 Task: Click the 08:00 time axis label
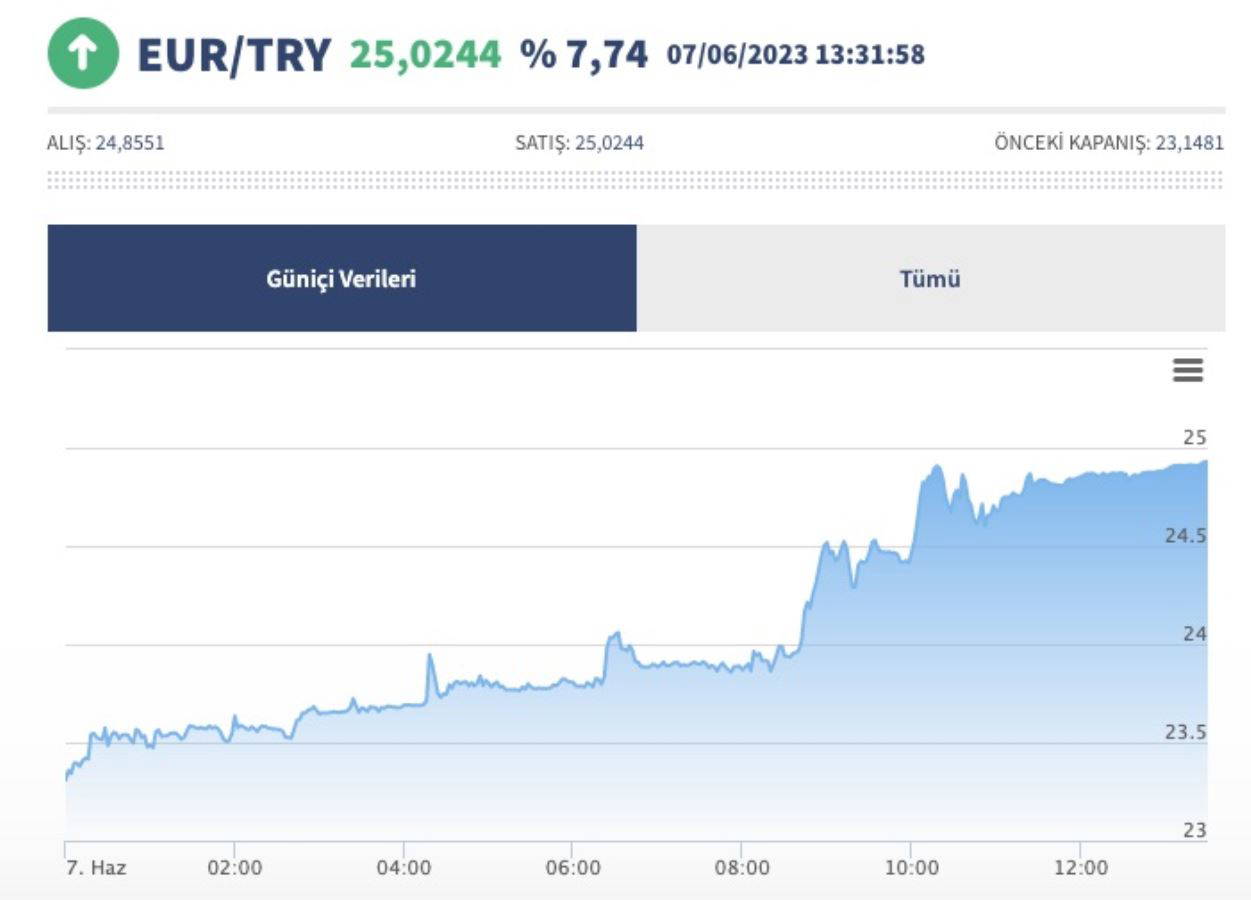coord(742,867)
